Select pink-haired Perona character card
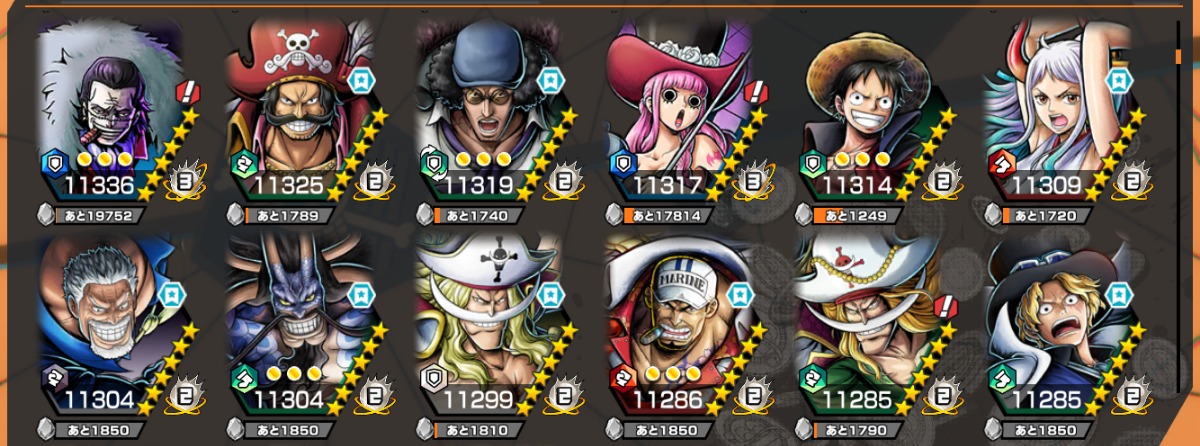 pyautogui.click(x=682, y=112)
